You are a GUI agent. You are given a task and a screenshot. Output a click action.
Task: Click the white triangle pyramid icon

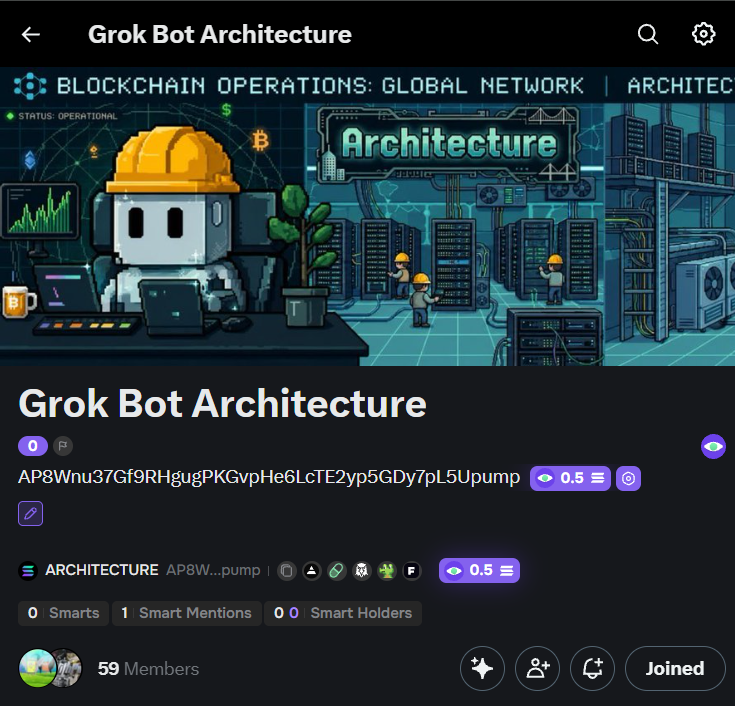click(x=312, y=571)
